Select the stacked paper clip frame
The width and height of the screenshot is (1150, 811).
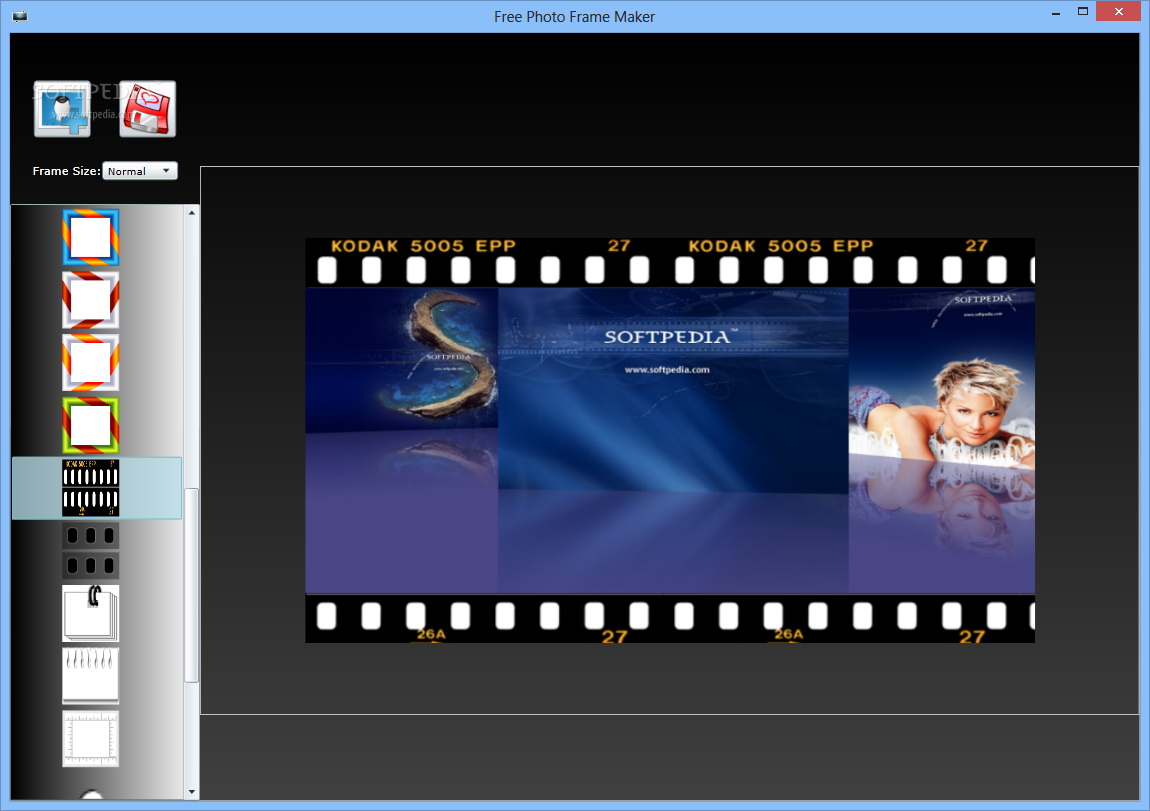91,613
